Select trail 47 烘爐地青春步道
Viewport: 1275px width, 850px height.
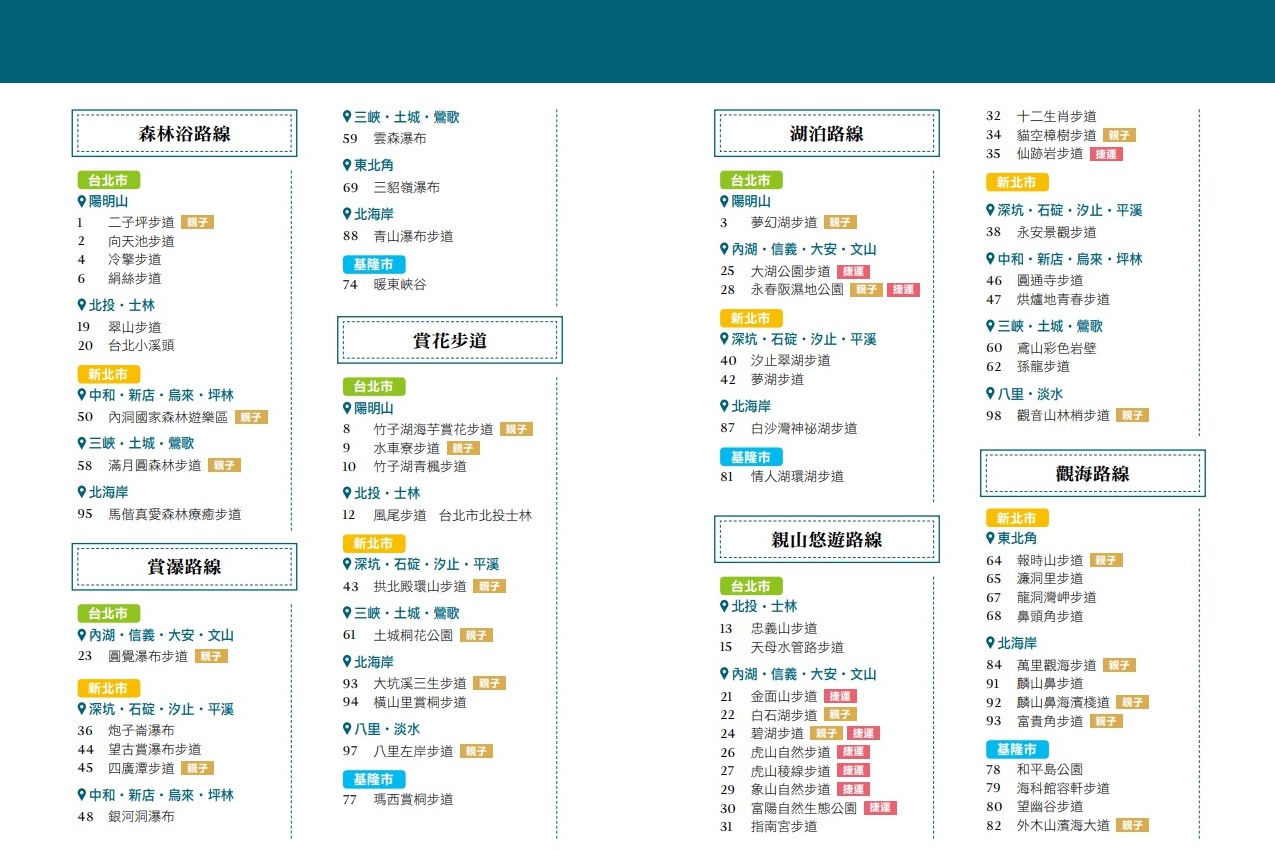tap(1048, 299)
